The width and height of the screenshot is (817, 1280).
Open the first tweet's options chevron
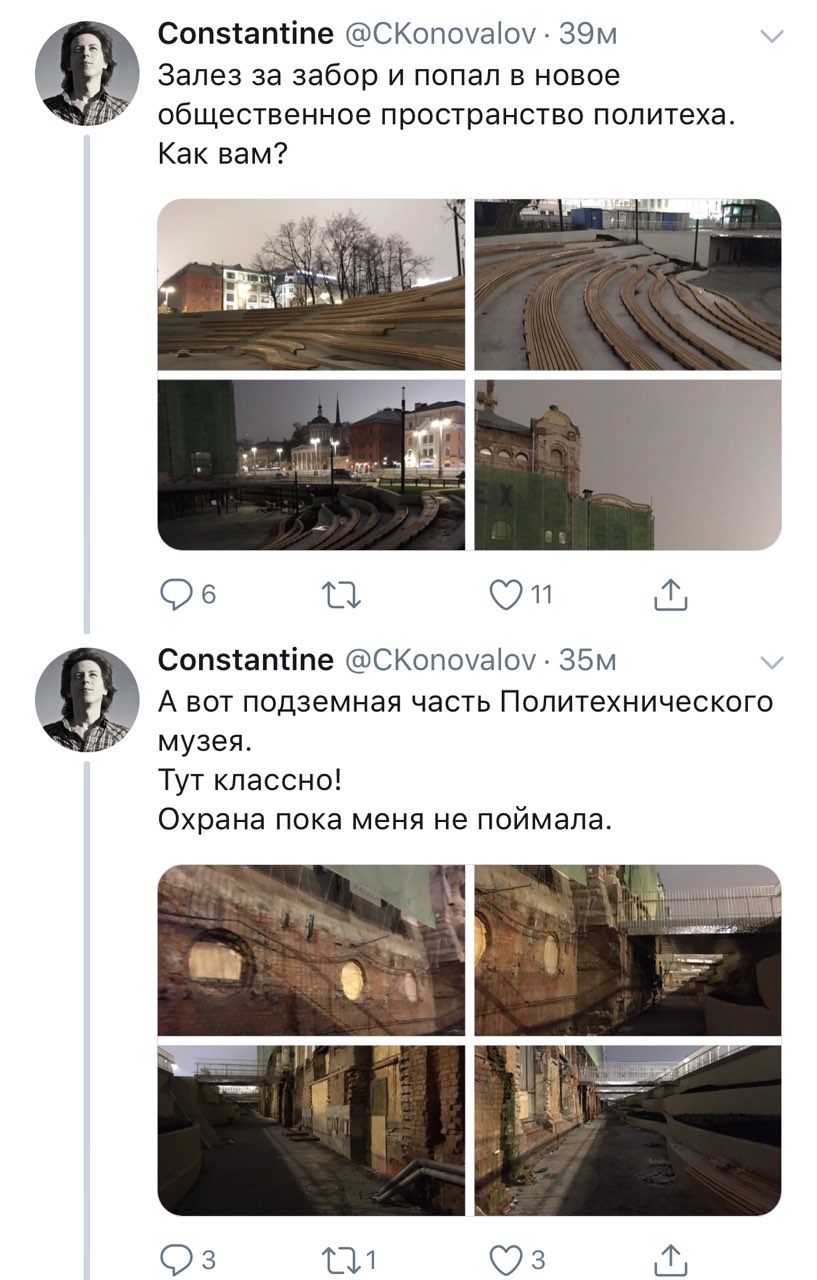tap(772, 37)
